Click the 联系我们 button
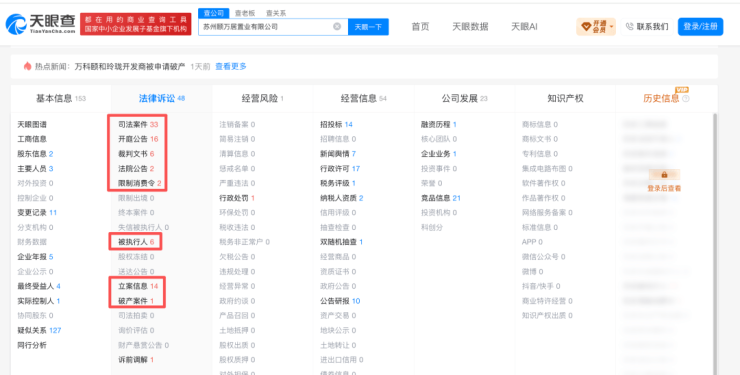 coord(647,27)
